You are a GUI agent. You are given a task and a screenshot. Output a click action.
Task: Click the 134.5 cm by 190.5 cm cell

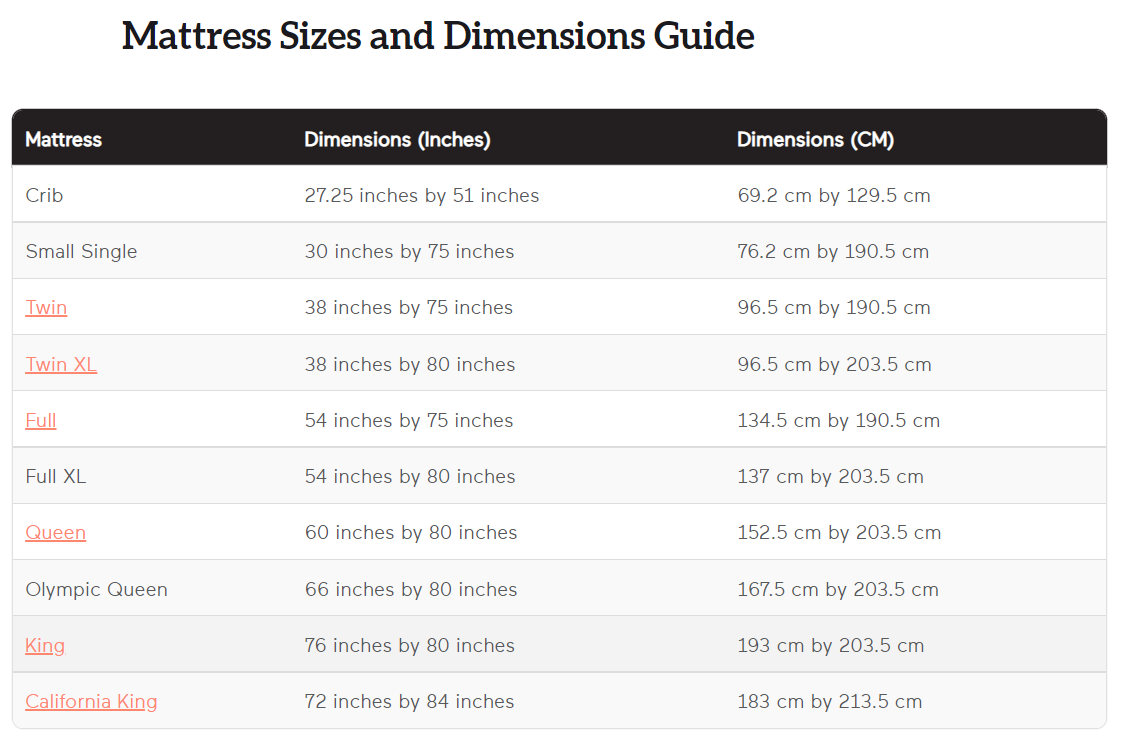[x=839, y=420]
